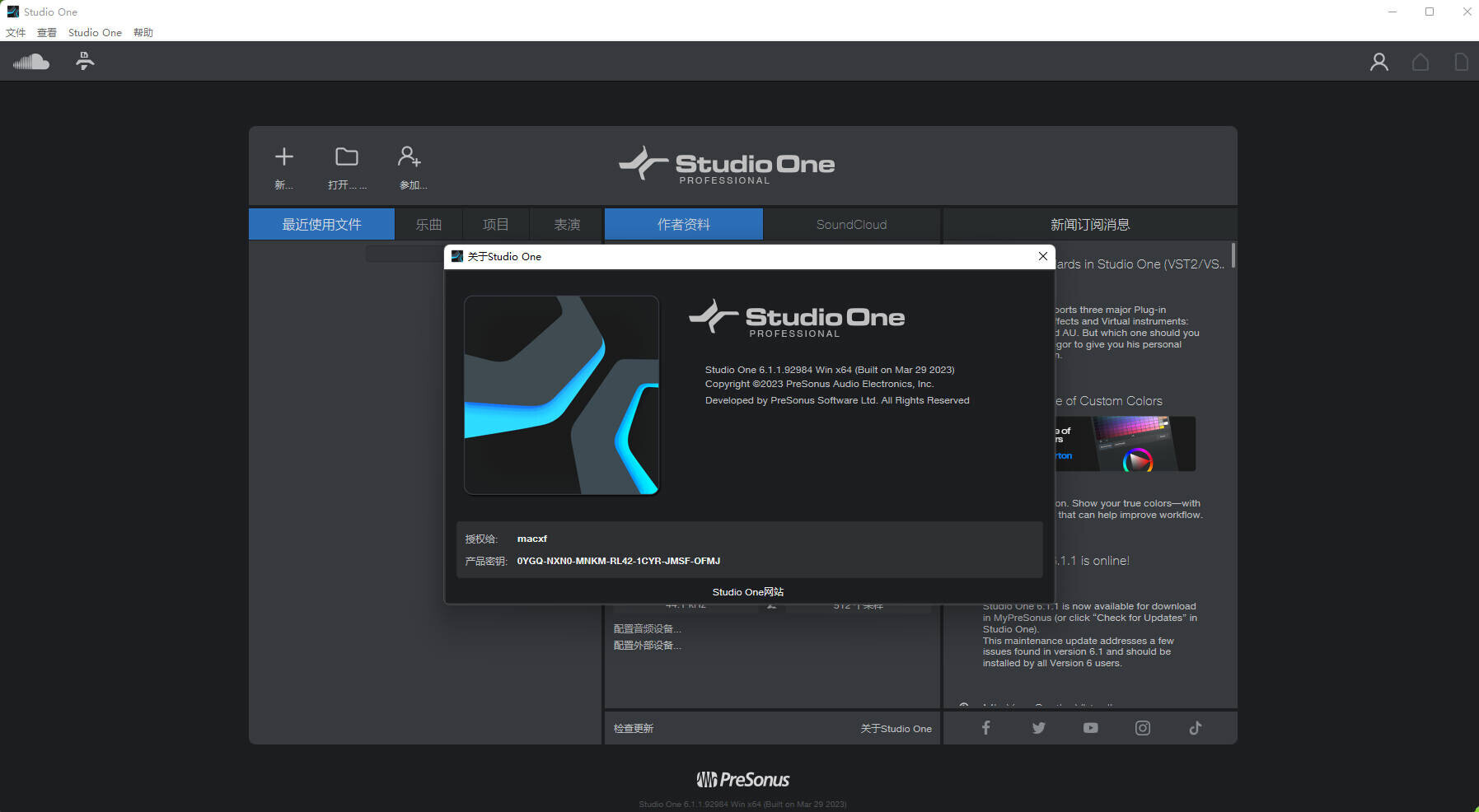This screenshot has height=812, width=1479.
Task: Click the join collaboration person-plus icon
Action: 410,156
